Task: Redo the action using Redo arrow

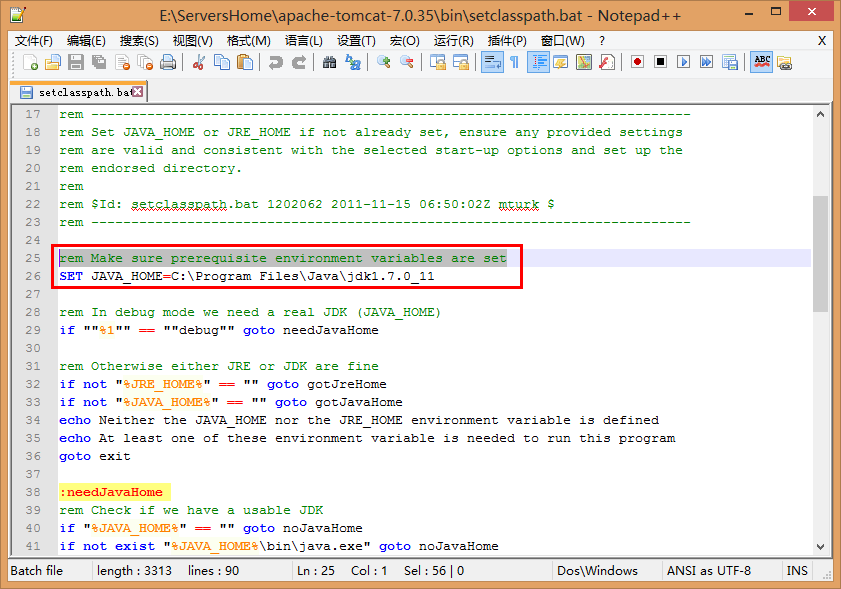Action: click(298, 63)
